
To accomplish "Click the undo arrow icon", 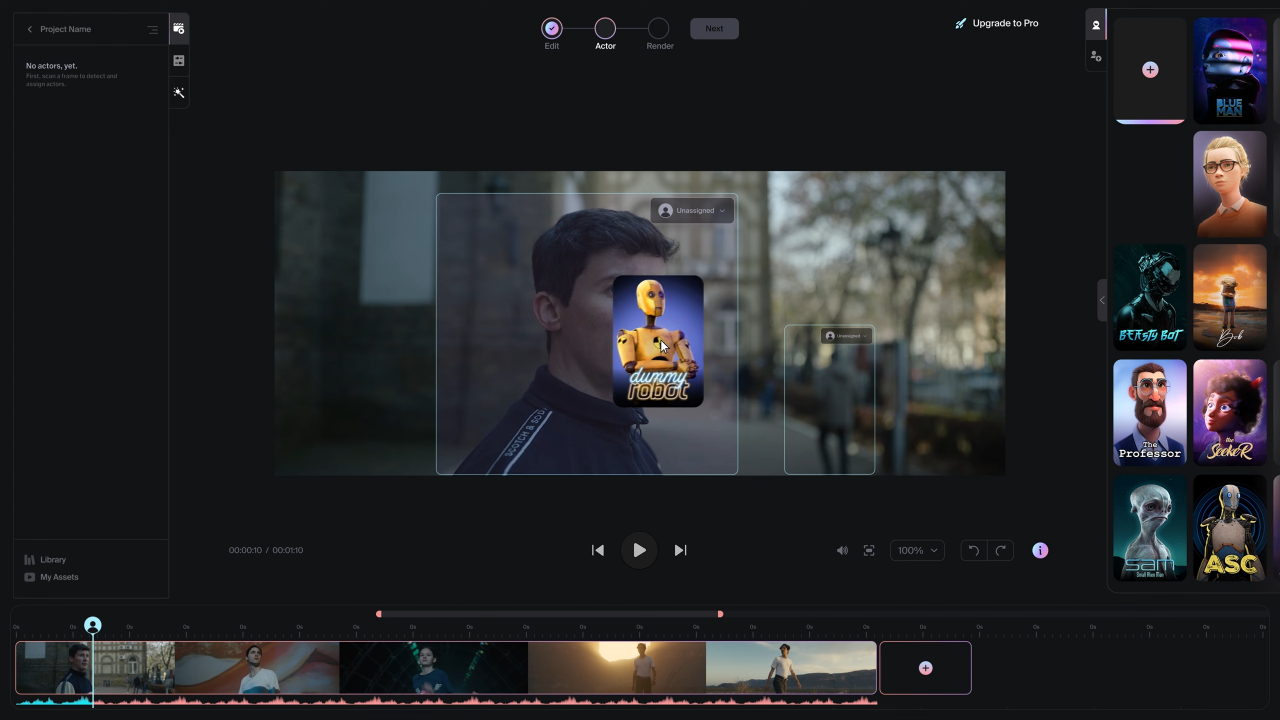I will 972,550.
